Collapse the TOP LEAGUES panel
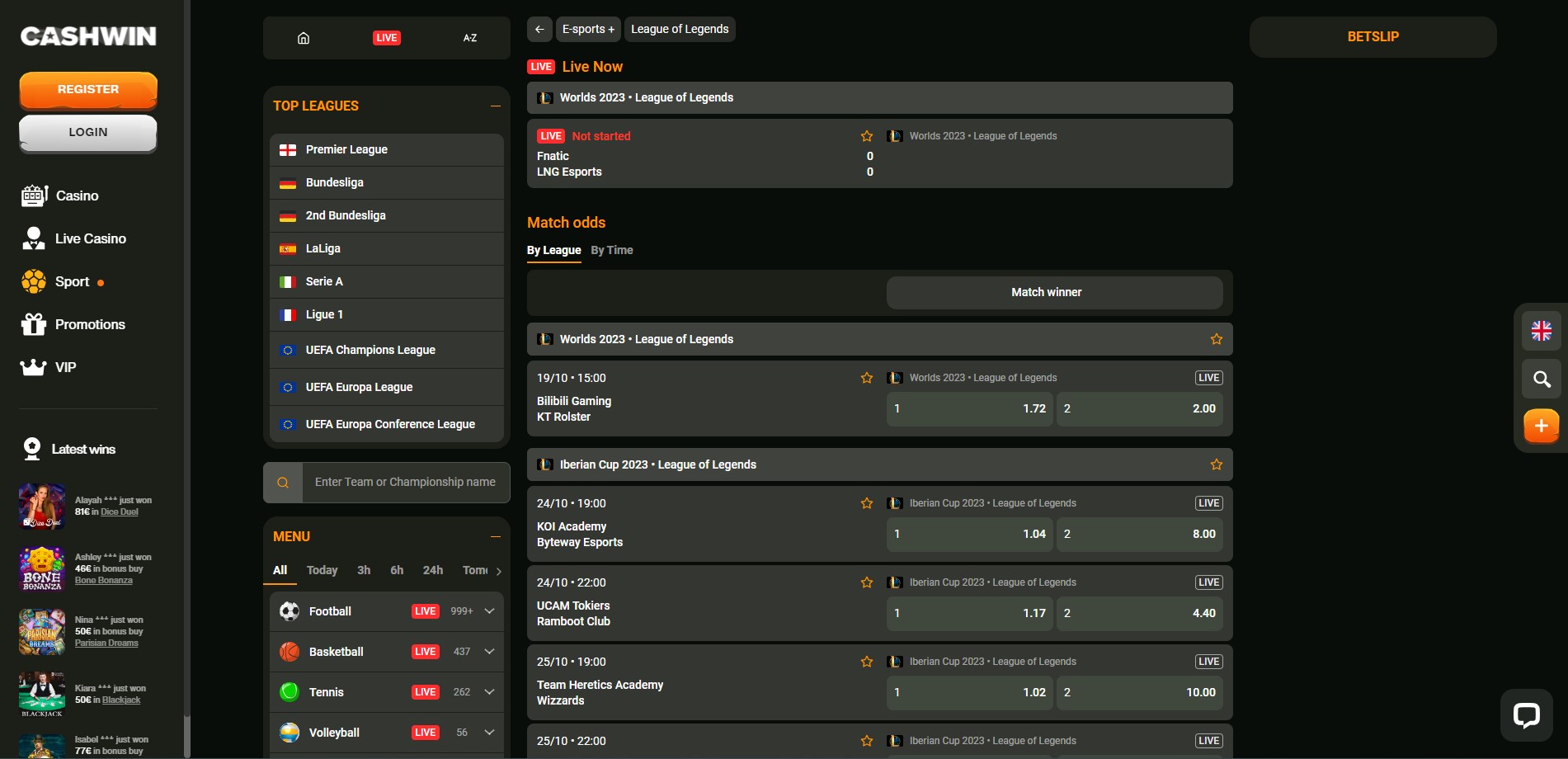 (x=496, y=106)
